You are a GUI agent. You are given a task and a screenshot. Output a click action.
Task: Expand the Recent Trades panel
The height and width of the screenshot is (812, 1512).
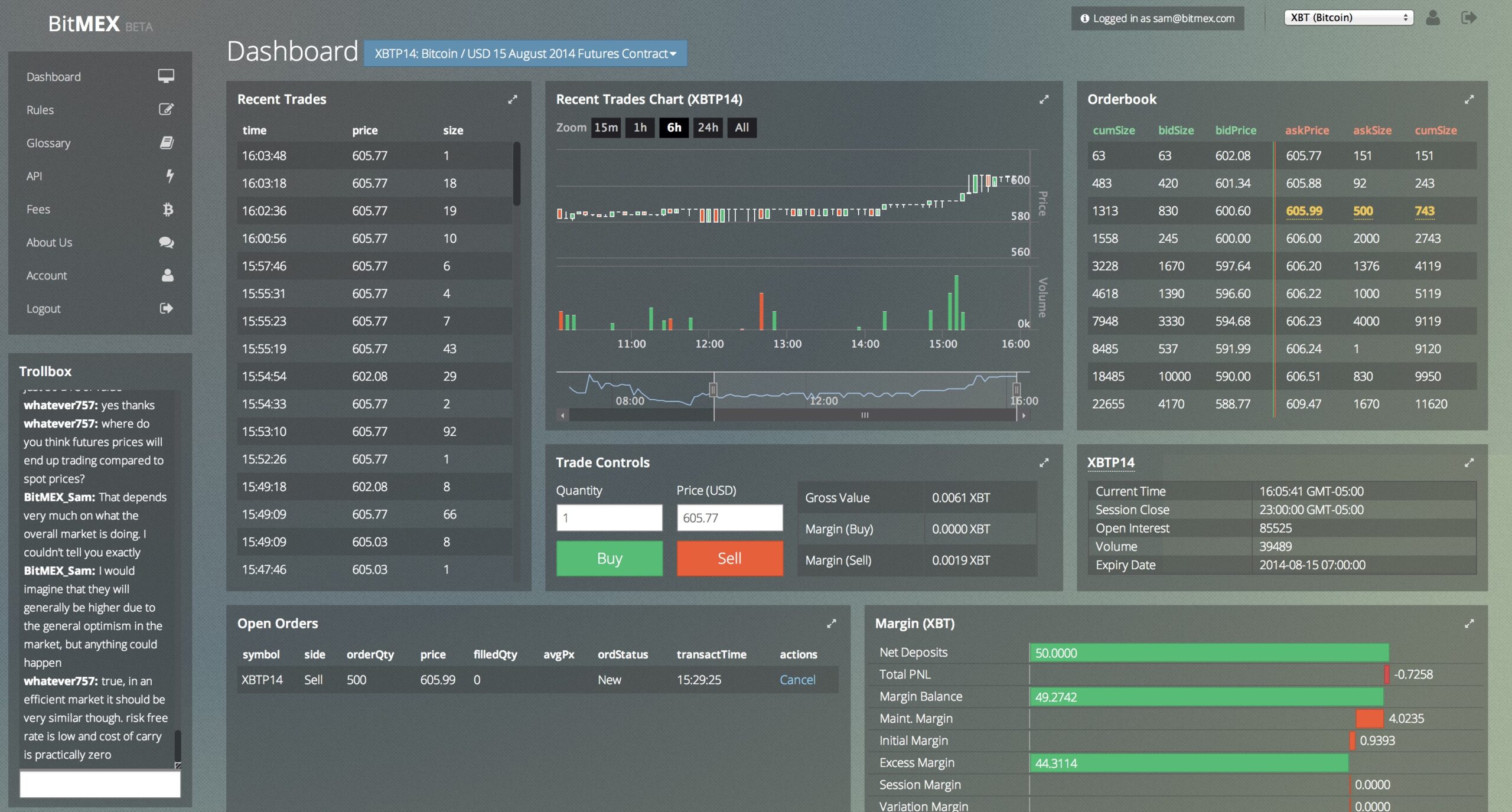512,99
